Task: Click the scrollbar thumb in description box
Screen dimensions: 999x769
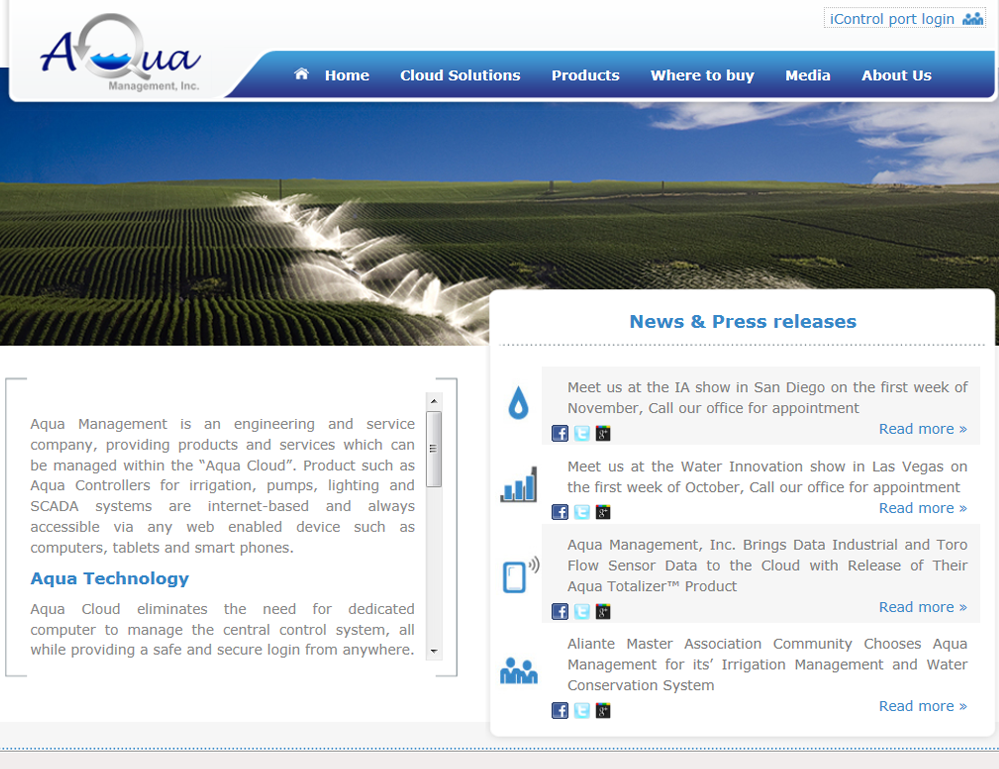Action: pyautogui.click(x=434, y=449)
